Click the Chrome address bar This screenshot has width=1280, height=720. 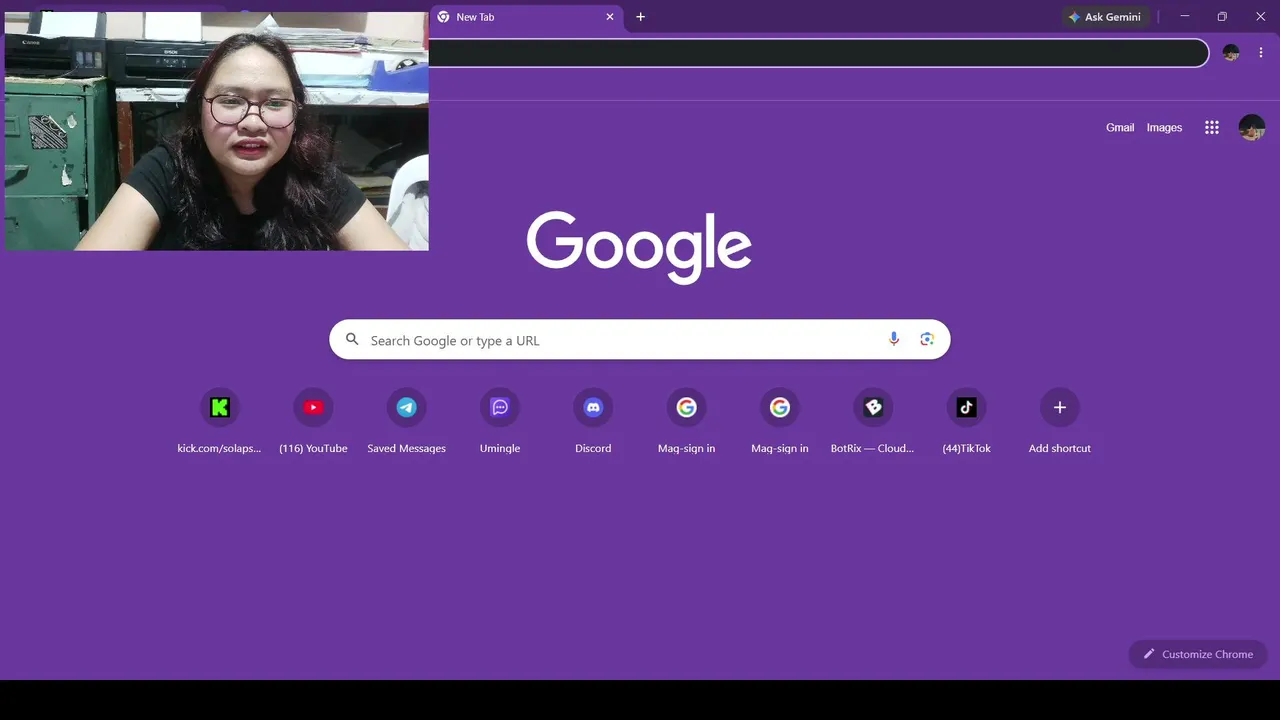(818, 53)
